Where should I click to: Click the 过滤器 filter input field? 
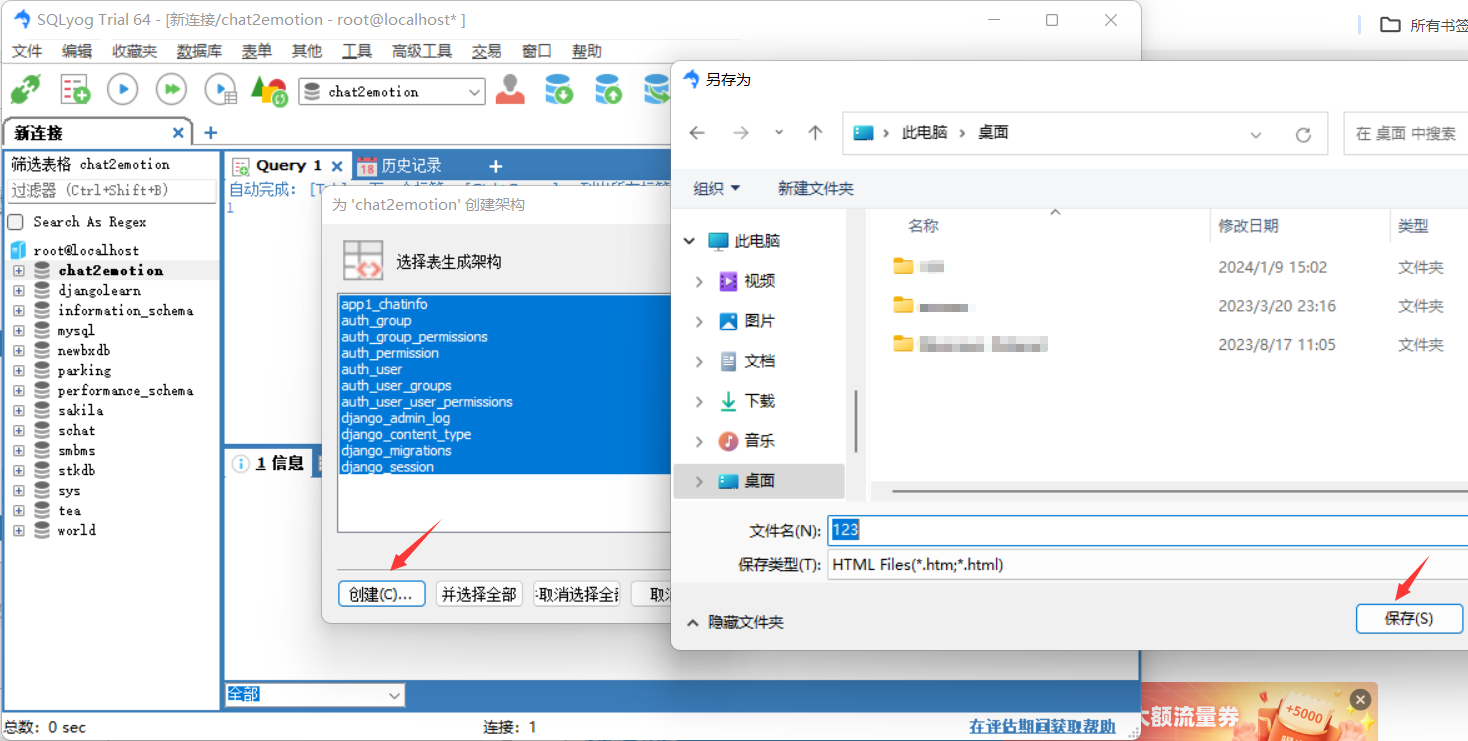112,190
